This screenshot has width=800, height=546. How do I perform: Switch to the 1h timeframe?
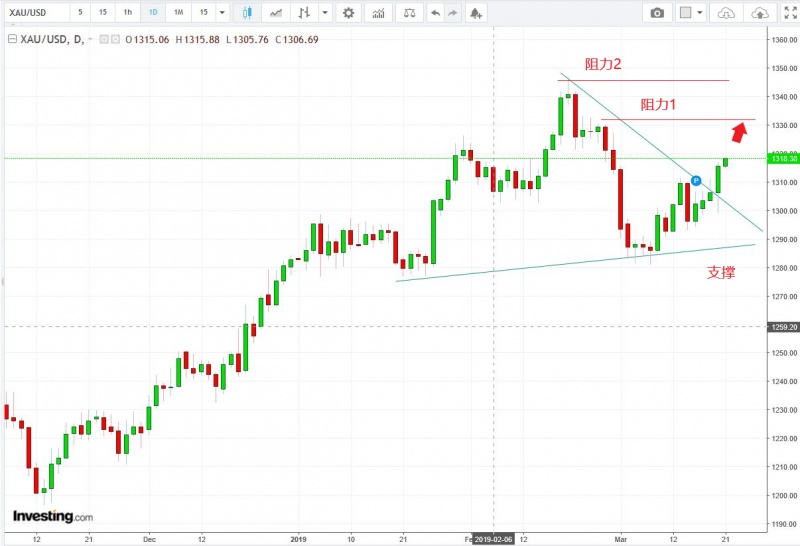(127, 13)
